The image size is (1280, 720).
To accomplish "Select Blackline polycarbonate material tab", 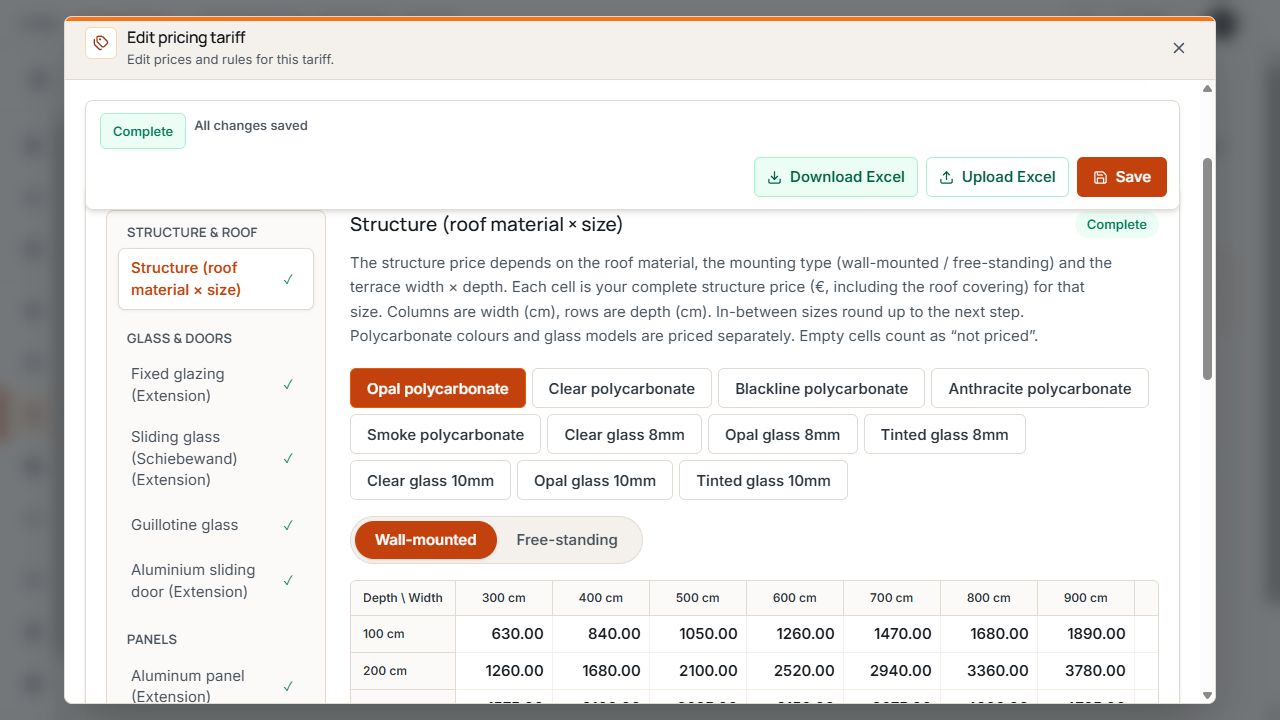I will click(822, 389).
